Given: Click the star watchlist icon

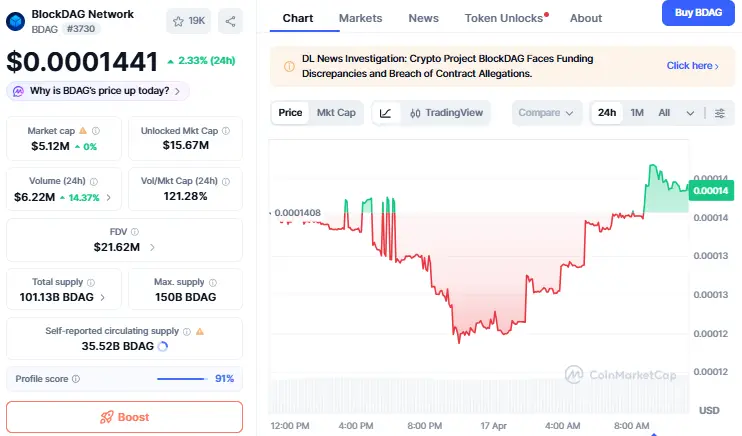Looking at the screenshot, I should point(177,20).
